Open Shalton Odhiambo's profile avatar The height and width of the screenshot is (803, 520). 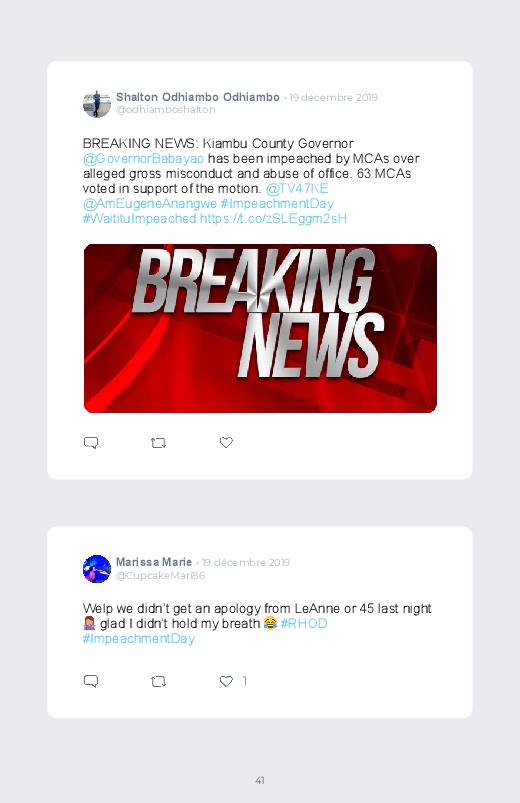[97, 103]
